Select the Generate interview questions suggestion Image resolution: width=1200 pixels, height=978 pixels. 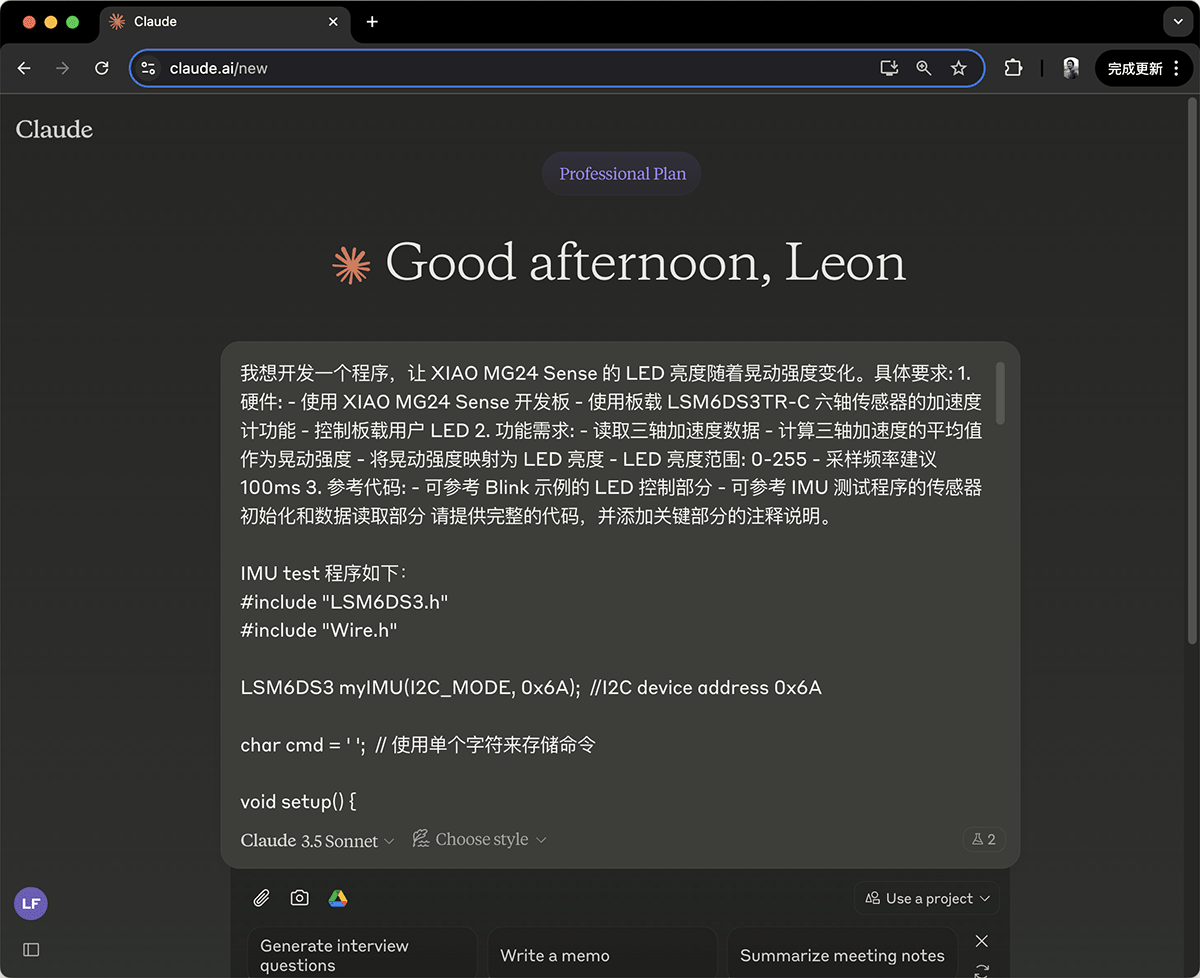(362, 954)
